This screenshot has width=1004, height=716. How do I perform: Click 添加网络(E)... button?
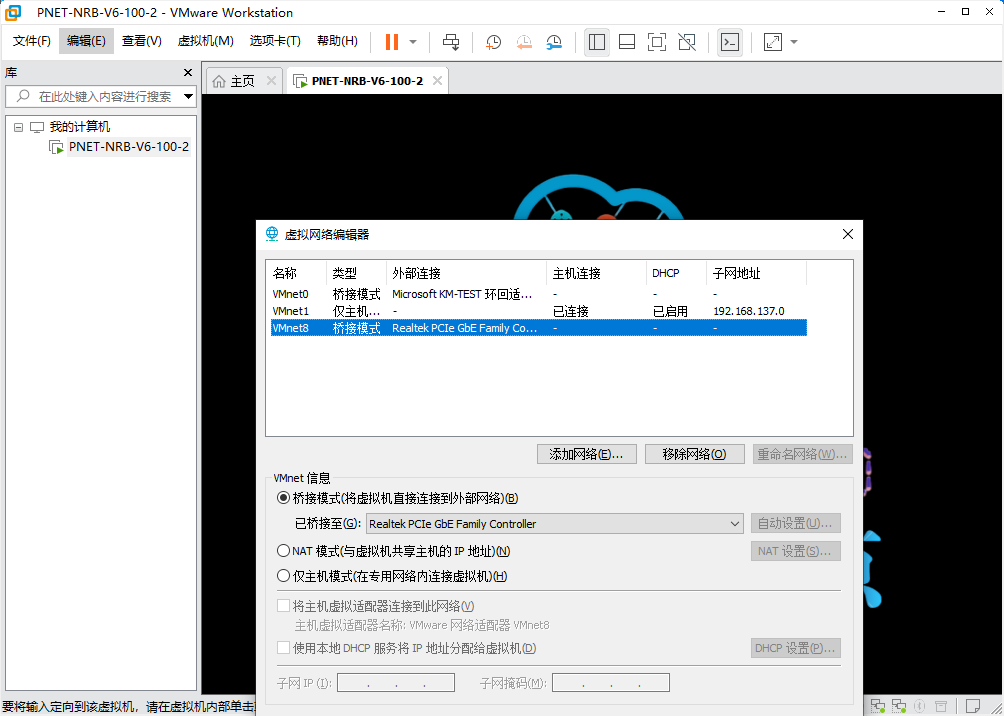(587, 454)
